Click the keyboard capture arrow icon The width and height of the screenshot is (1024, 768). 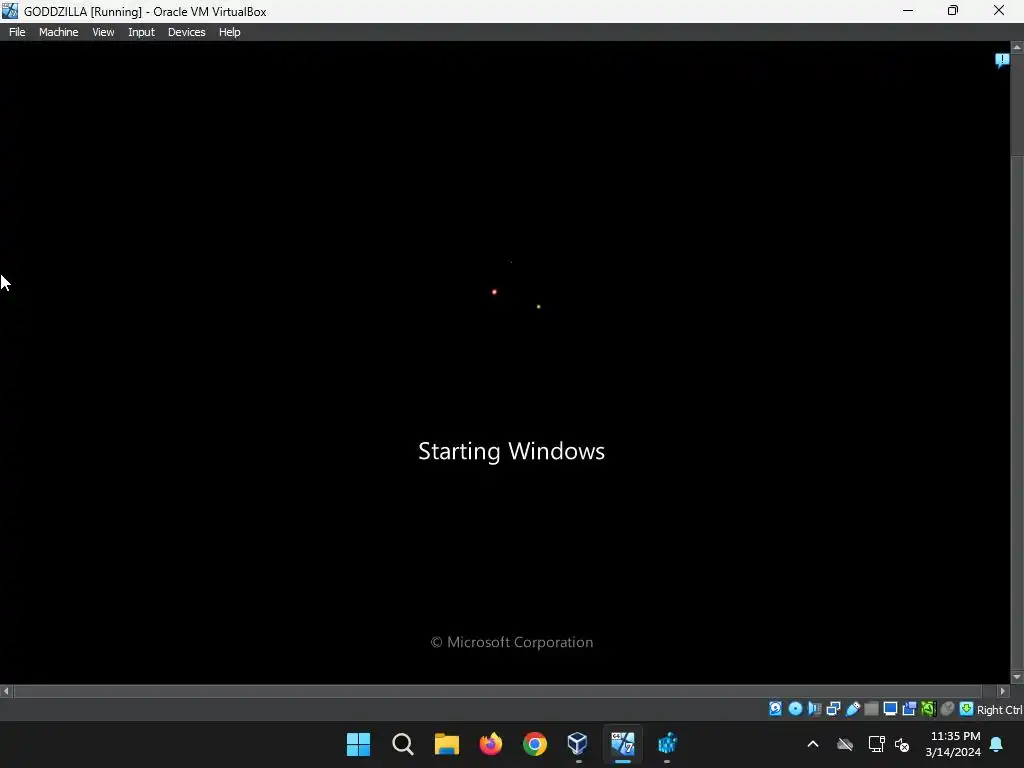[x=967, y=709]
